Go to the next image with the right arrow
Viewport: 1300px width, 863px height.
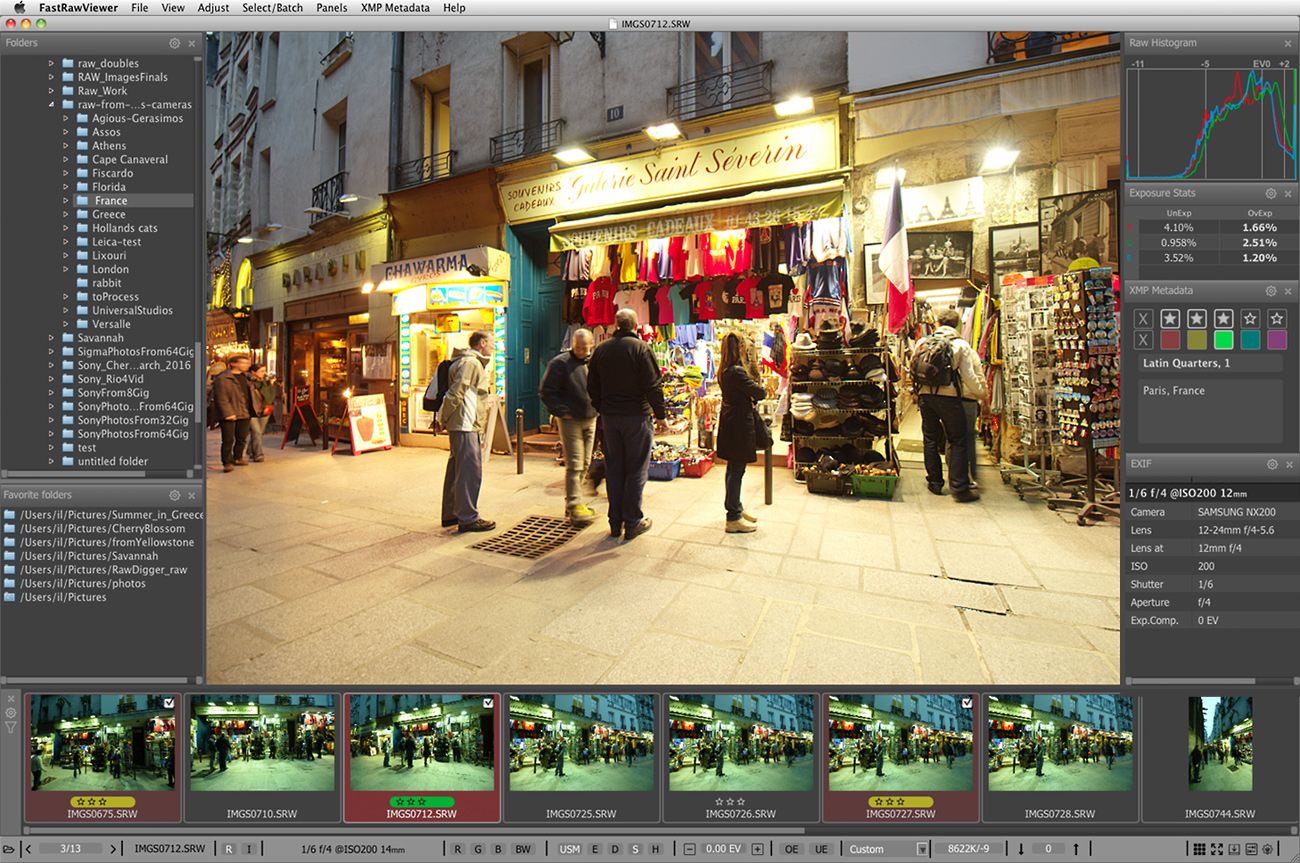[x=113, y=849]
